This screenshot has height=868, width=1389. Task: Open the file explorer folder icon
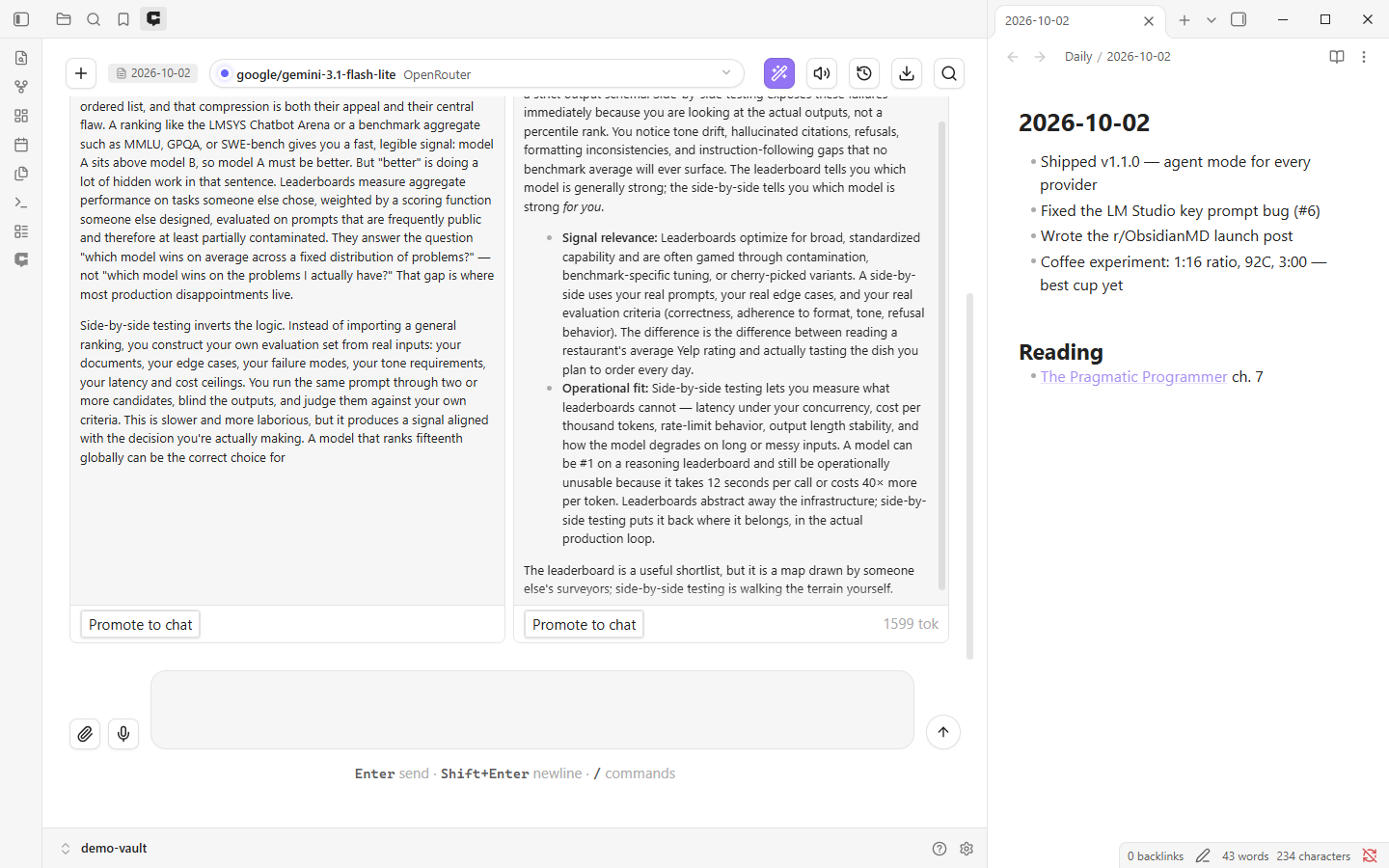[x=64, y=19]
